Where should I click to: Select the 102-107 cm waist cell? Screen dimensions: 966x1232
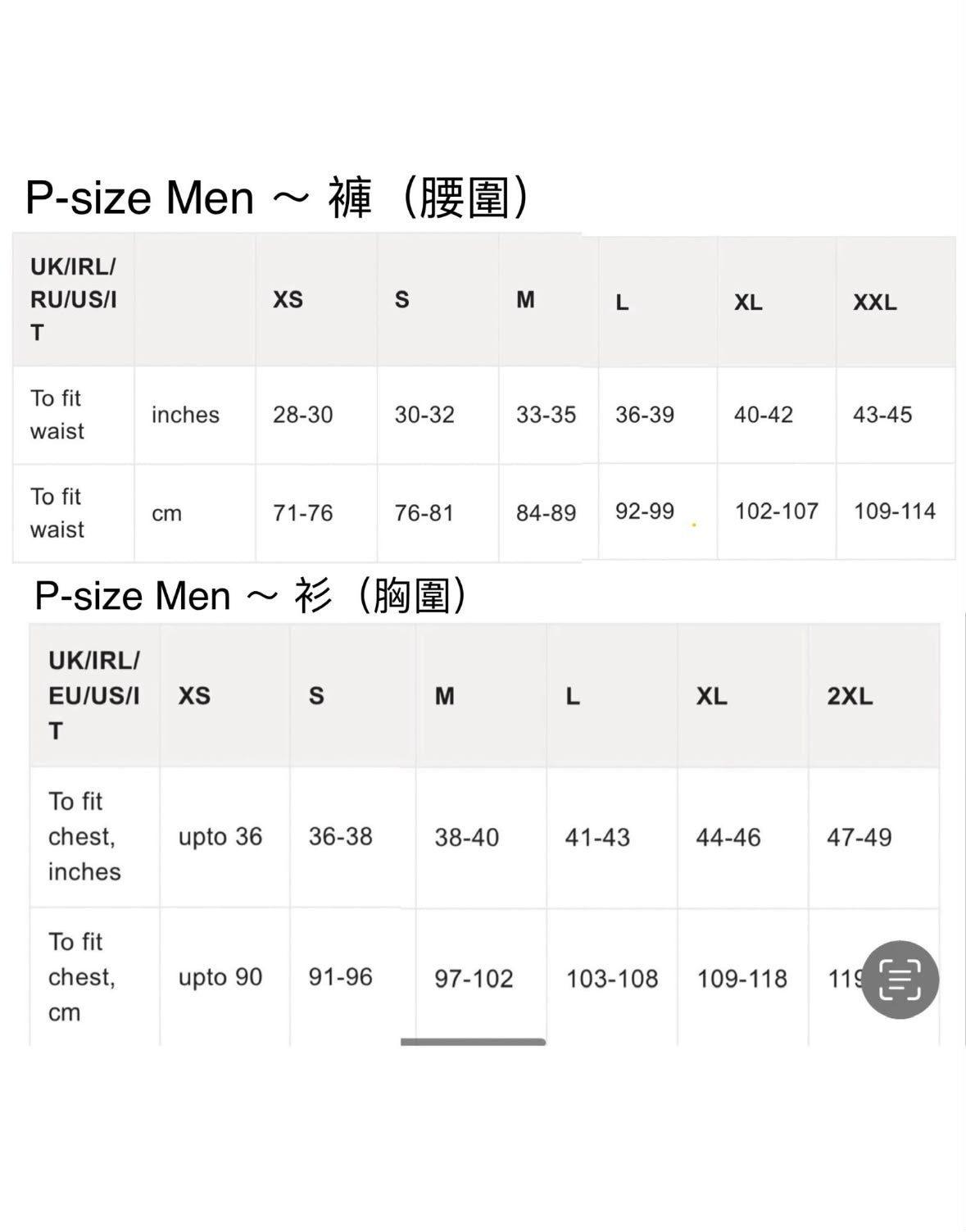point(777,511)
